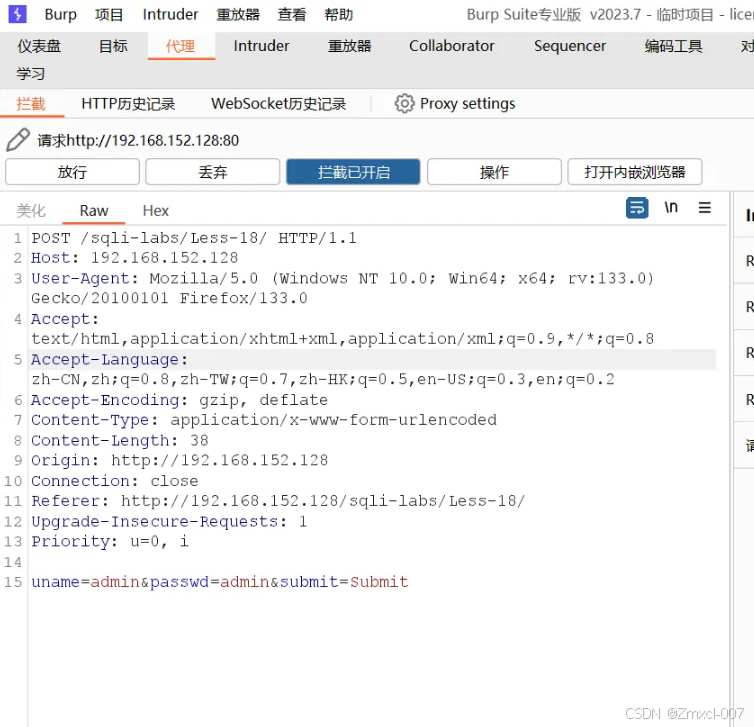The height and width of the screenshot is (727, 754).
Task: Toggle the line wrap icon
Action: [637, 208]
